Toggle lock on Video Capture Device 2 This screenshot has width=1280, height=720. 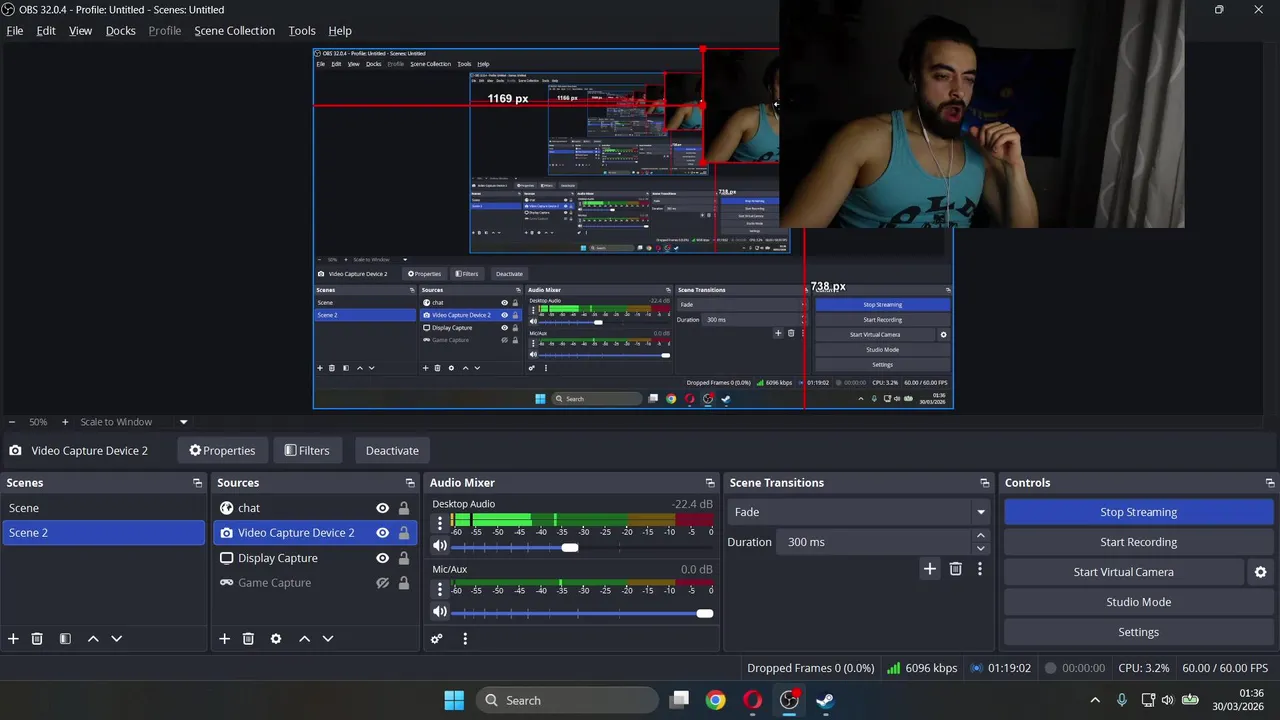pos(404,533)
